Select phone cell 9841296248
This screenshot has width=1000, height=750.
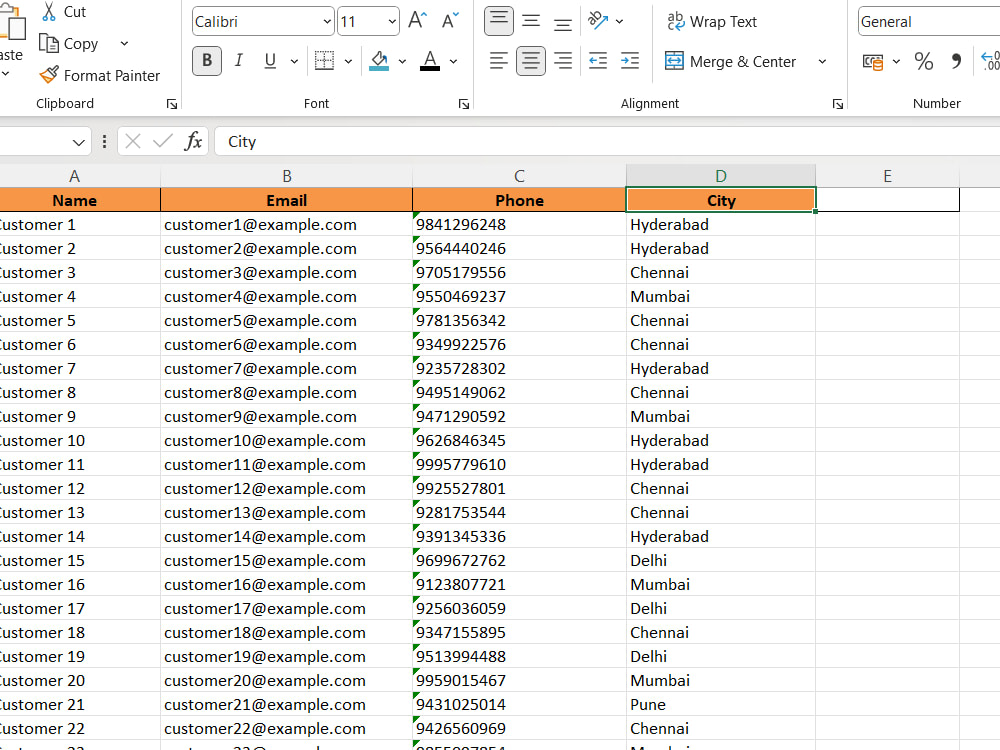coord(519,224)
